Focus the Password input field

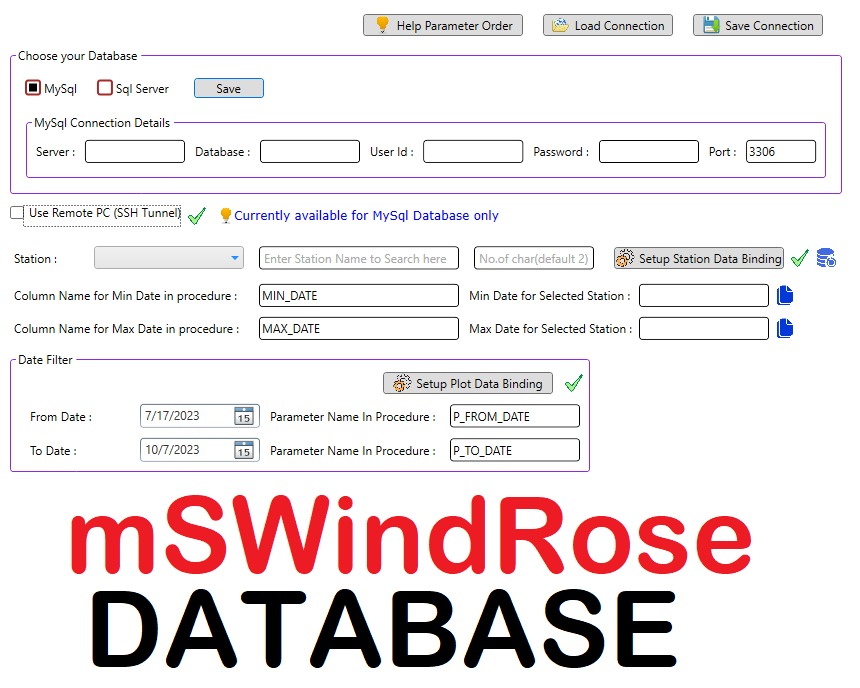pos(649,151)
